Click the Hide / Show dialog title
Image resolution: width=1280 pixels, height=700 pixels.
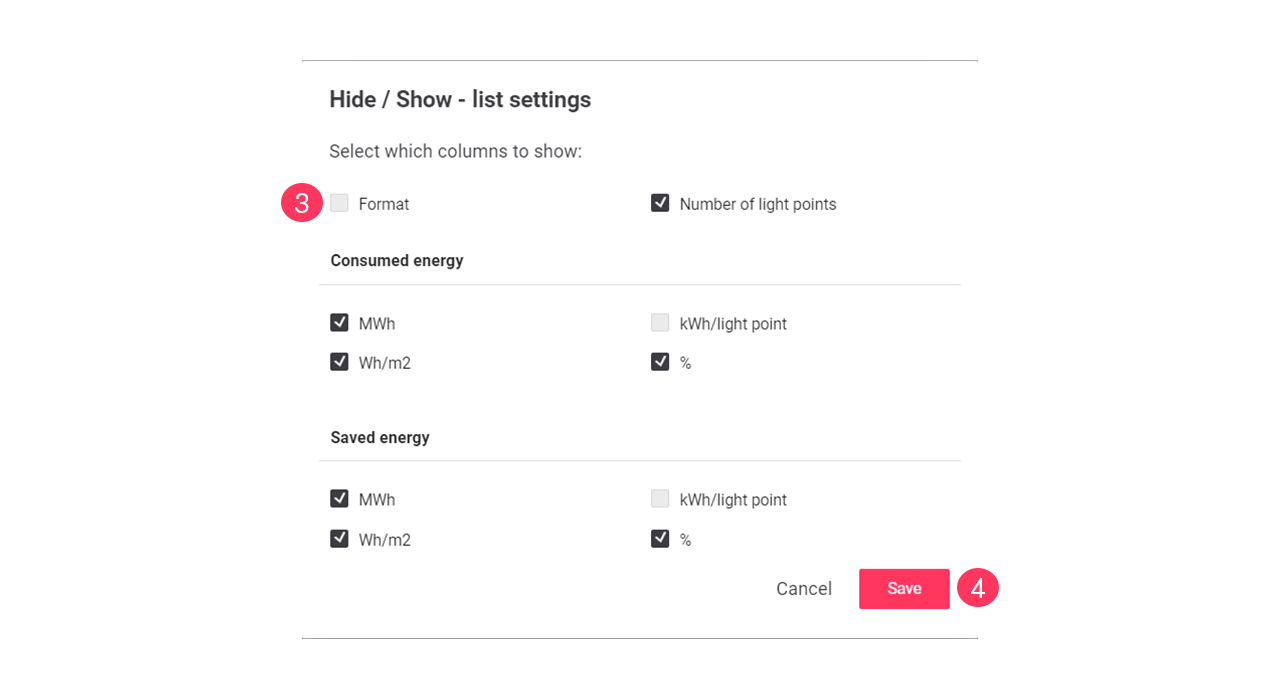coord(459,99)
